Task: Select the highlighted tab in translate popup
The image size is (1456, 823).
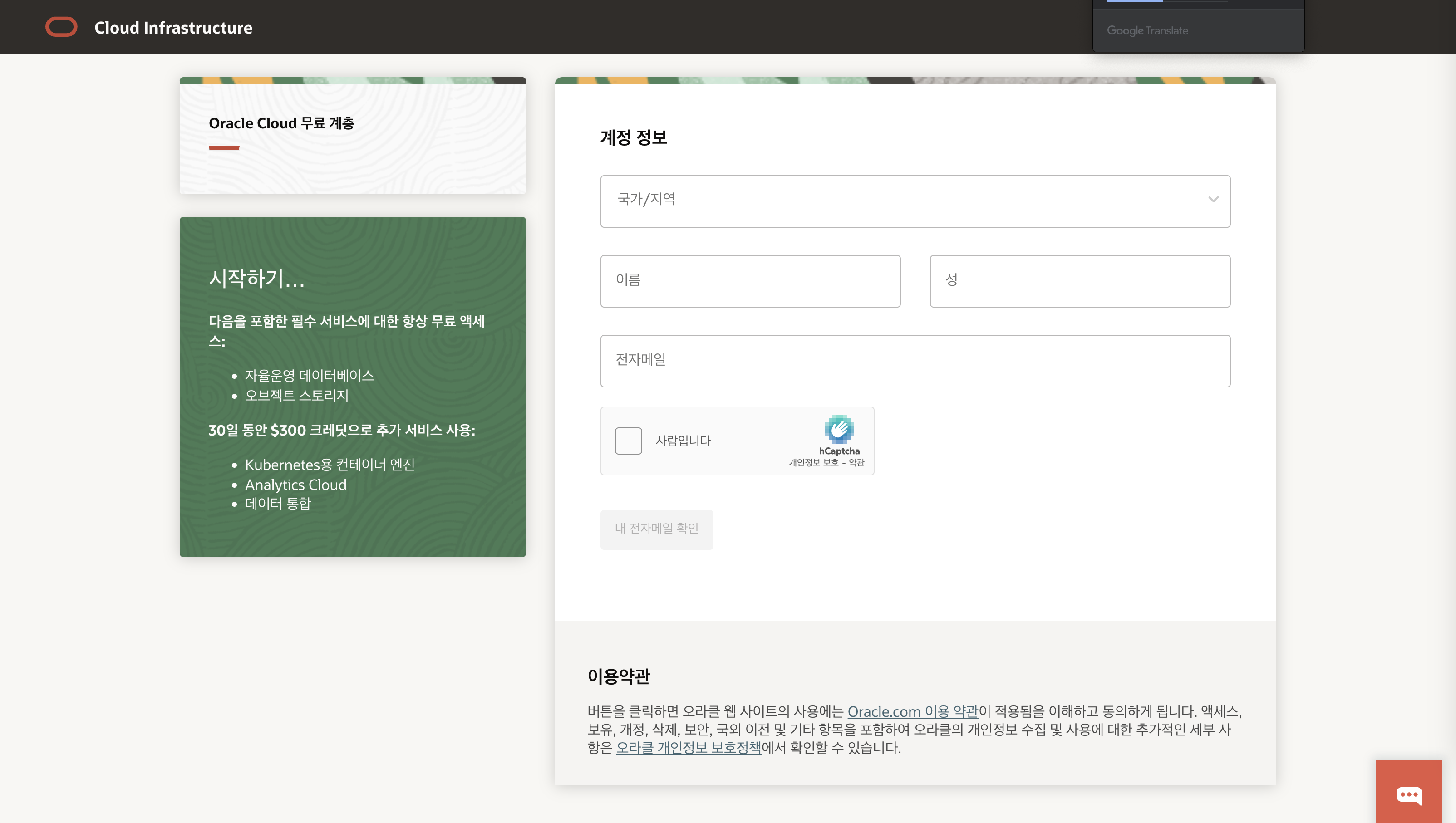Action: click(1134, 2)
